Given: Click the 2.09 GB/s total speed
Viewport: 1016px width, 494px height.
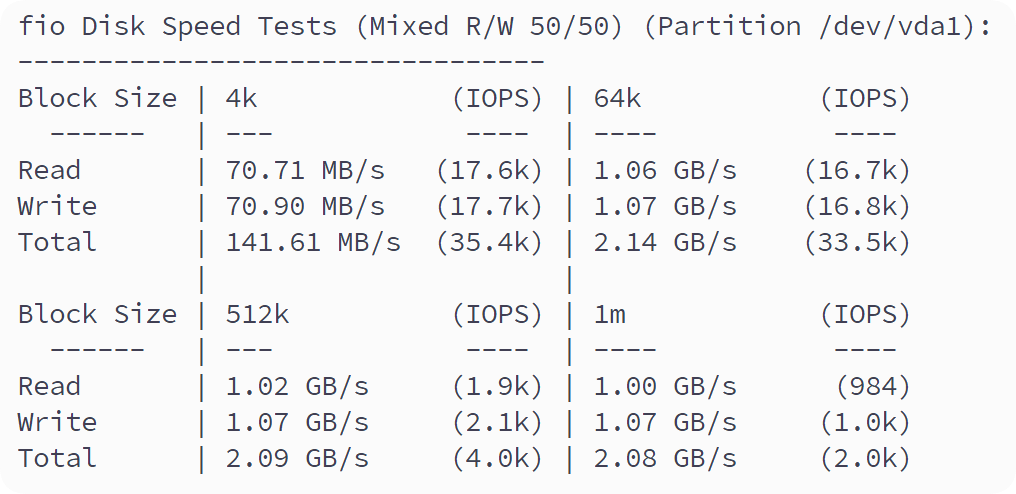Looking at the screenshot, I should [x=297, y=458].
